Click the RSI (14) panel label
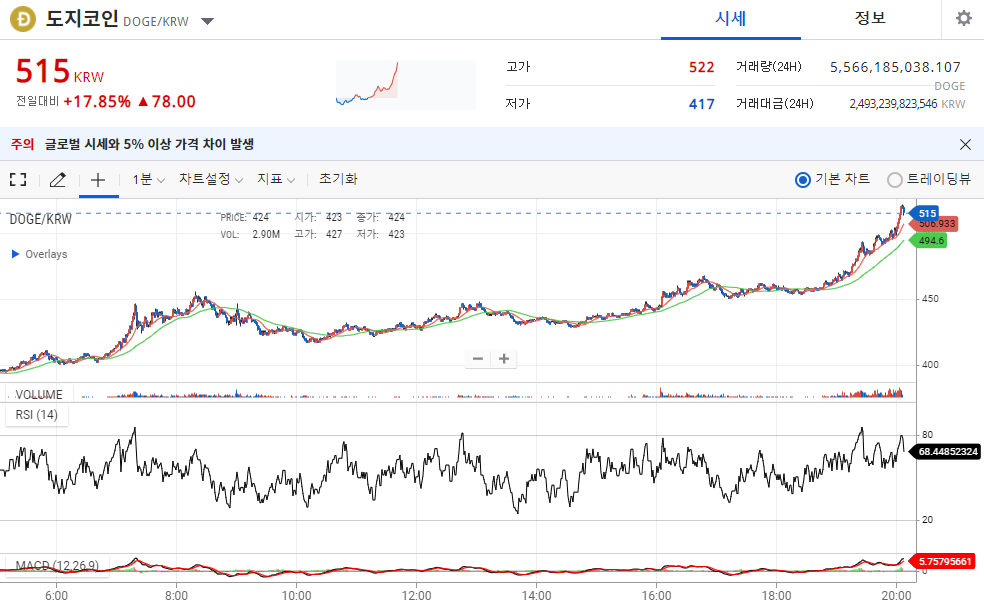 coord(36,415)
